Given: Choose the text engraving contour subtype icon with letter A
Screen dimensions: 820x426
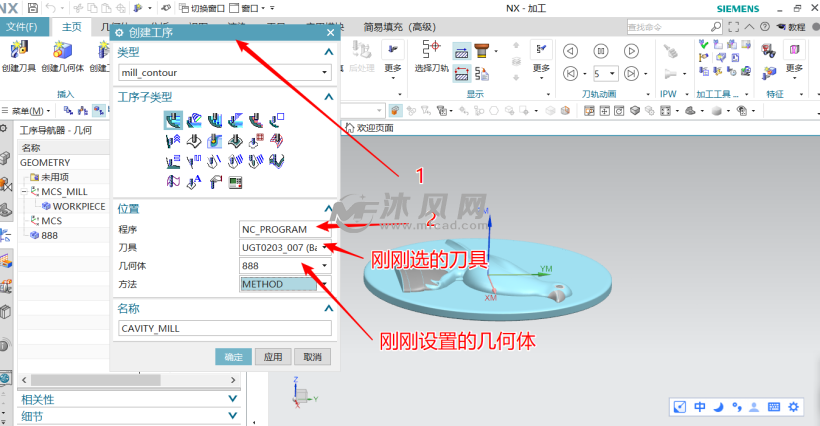Looking at the screenshot, I should click(x=194, y=182).
